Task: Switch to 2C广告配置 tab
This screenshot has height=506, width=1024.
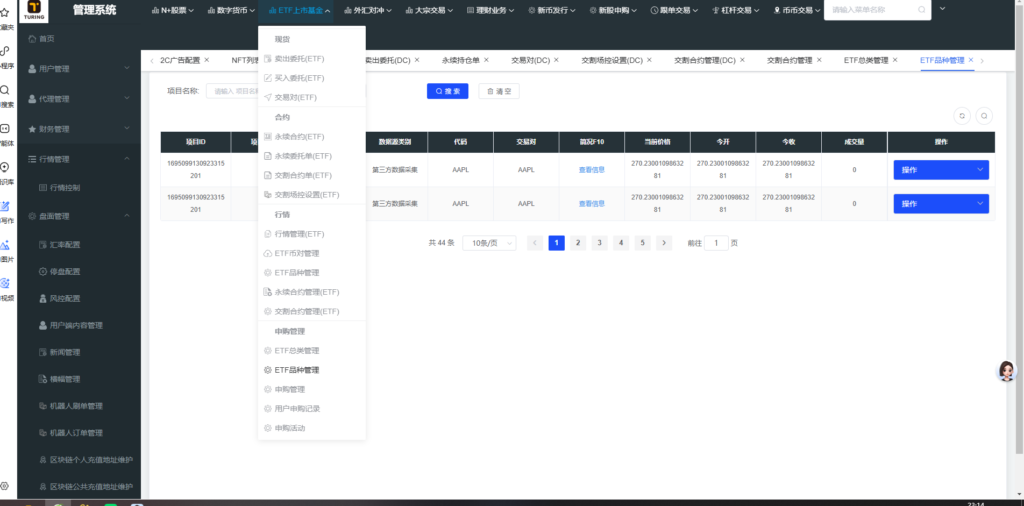Action: [x=180, y=60]
